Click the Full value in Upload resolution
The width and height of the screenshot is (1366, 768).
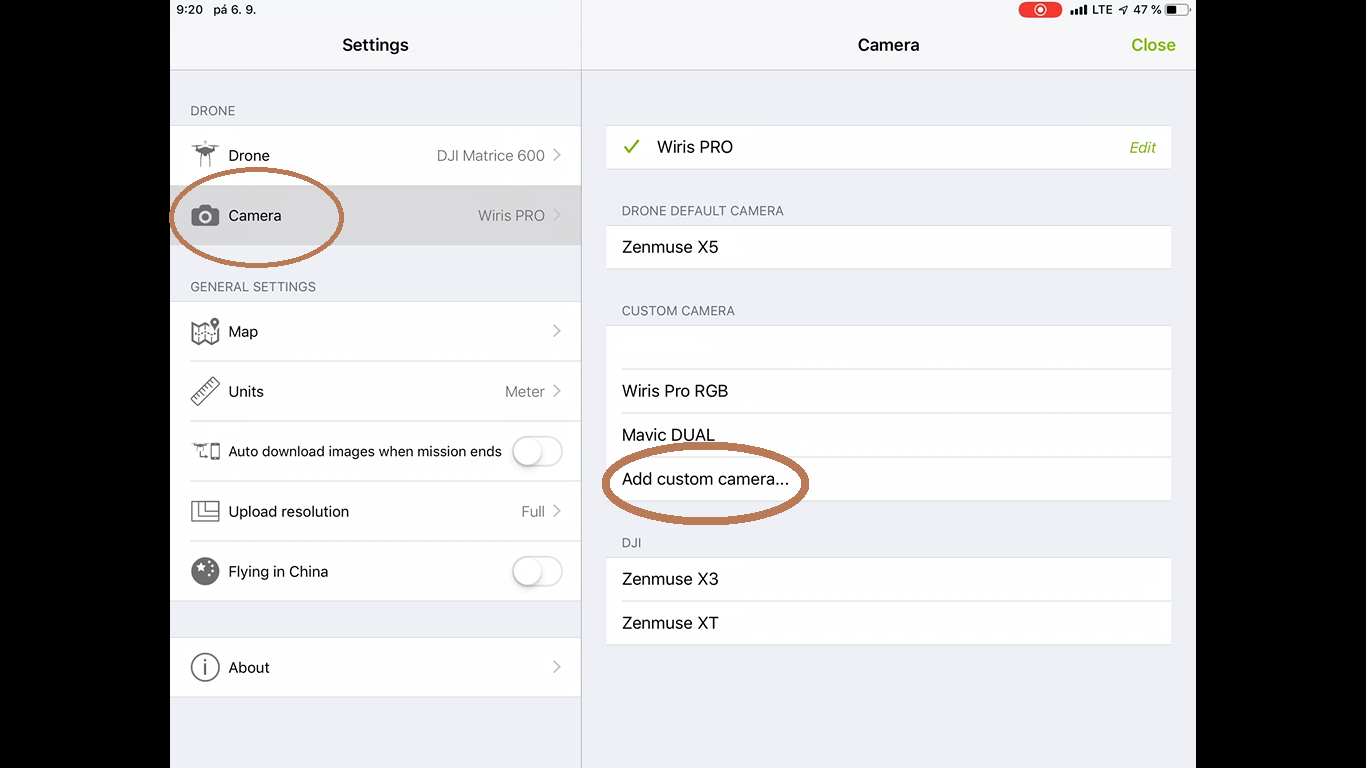pyautogui.click(x=533, y=511)
